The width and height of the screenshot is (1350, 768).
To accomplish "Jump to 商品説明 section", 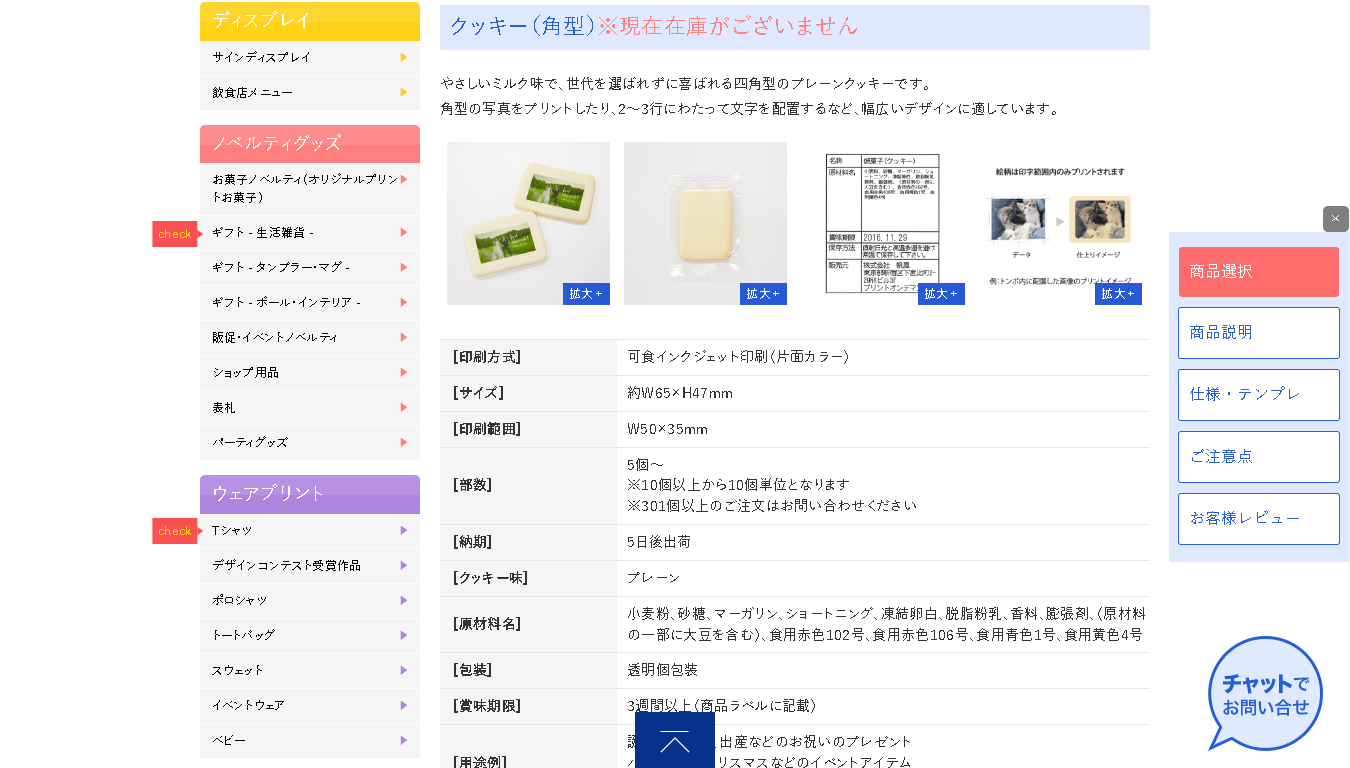I will (1259, 333).
